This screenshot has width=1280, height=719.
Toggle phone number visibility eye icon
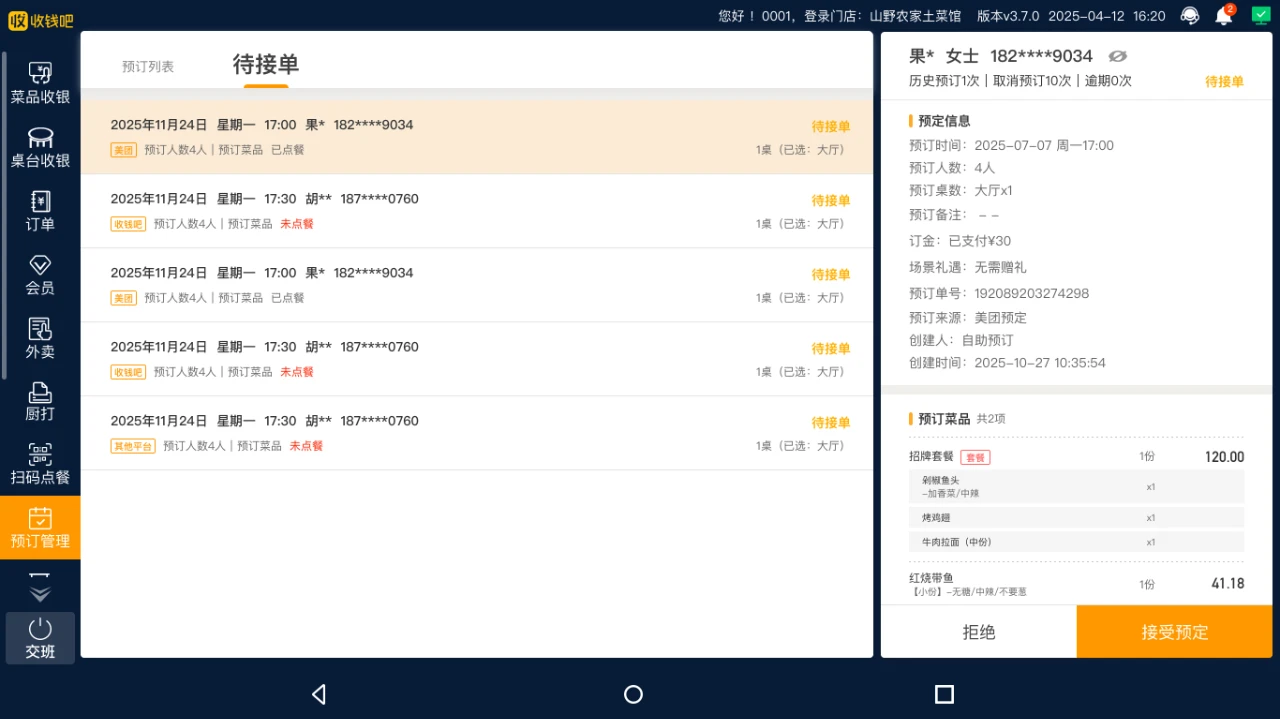1117,56
